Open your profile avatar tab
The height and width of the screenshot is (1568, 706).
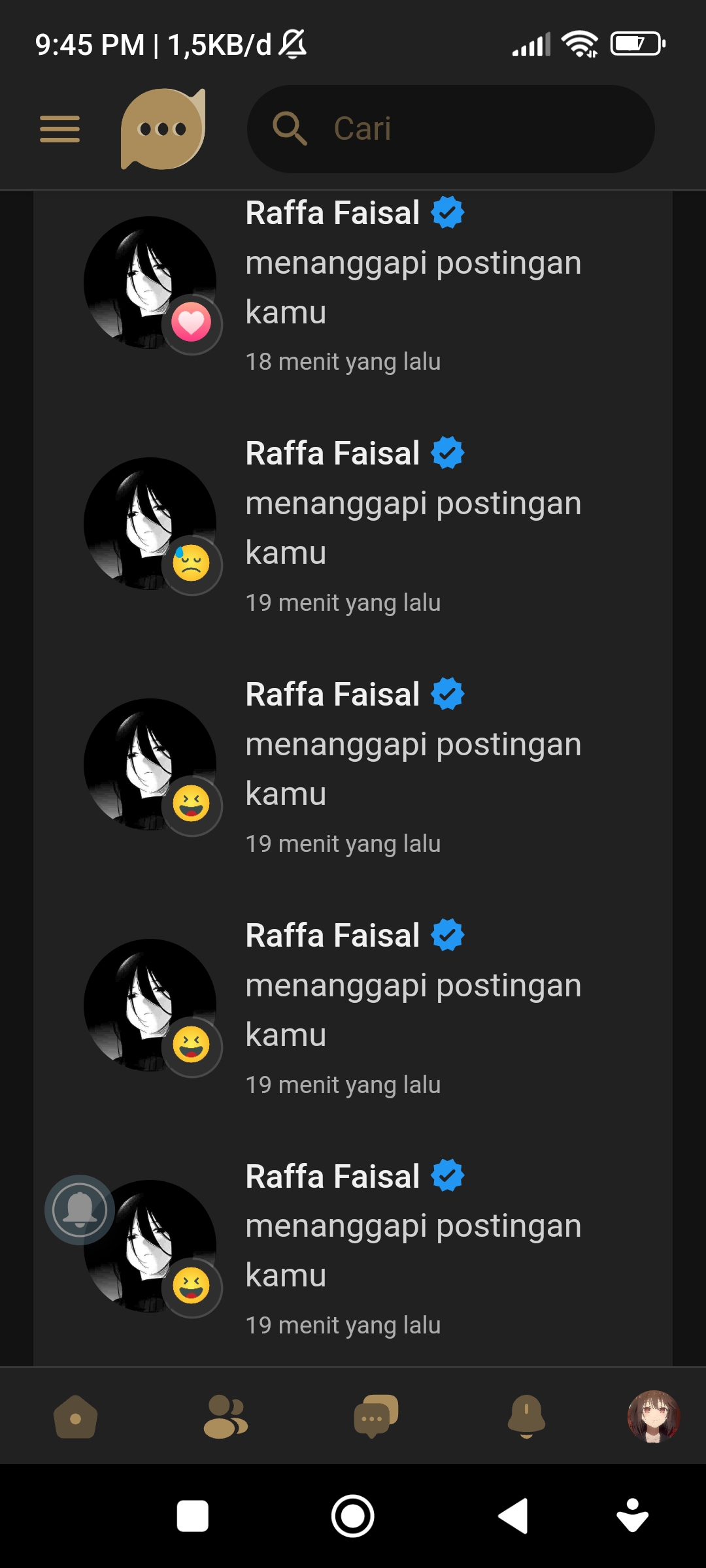tap(654, 1416)
